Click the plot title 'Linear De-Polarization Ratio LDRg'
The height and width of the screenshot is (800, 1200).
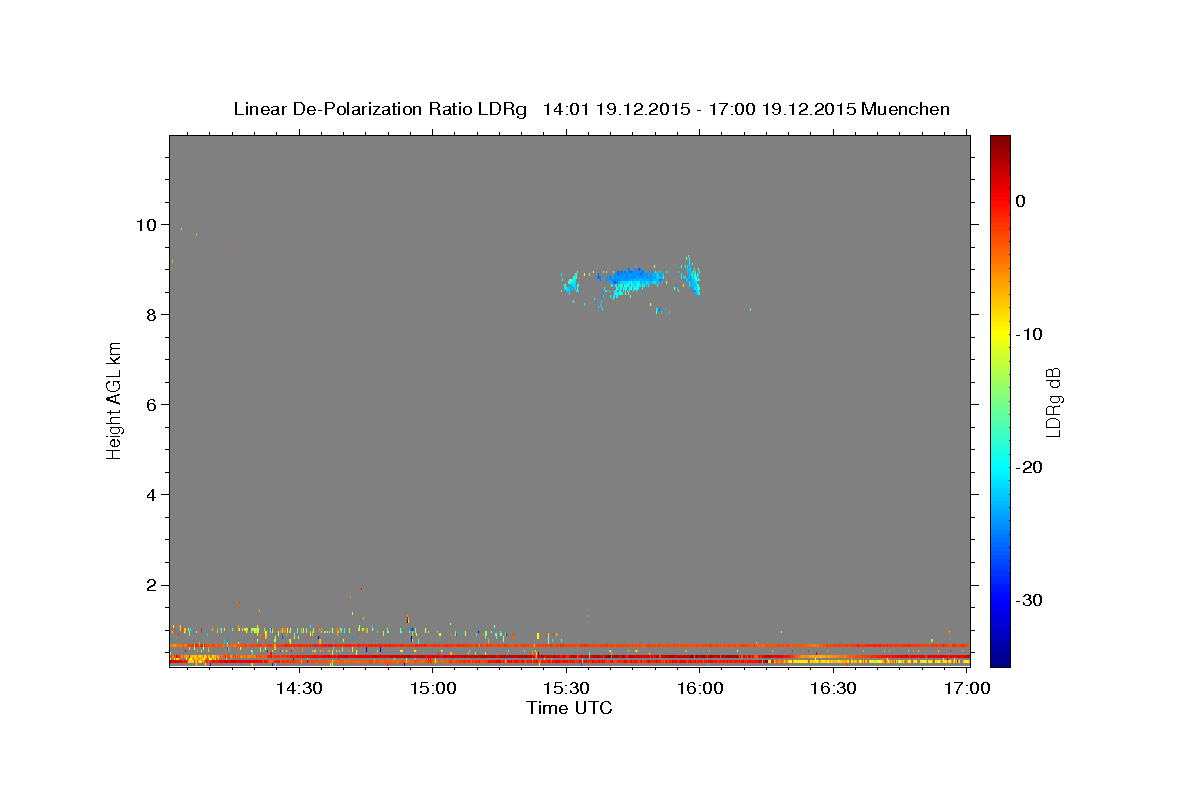point(380,109)
